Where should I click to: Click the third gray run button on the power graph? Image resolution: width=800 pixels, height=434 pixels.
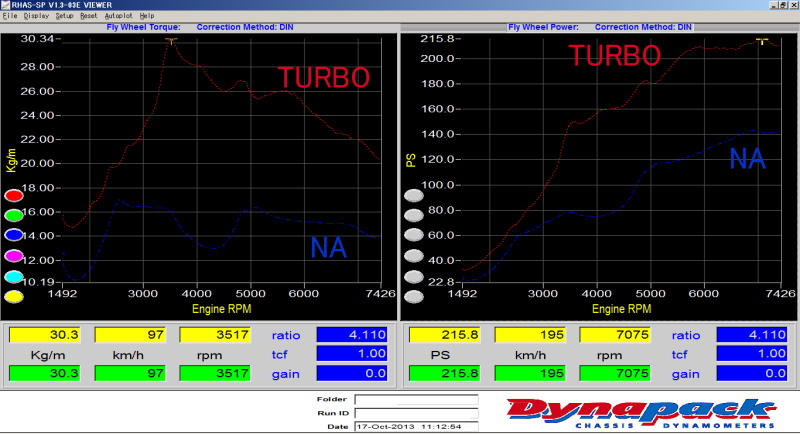pyautogui.click(x=414, y=235)
